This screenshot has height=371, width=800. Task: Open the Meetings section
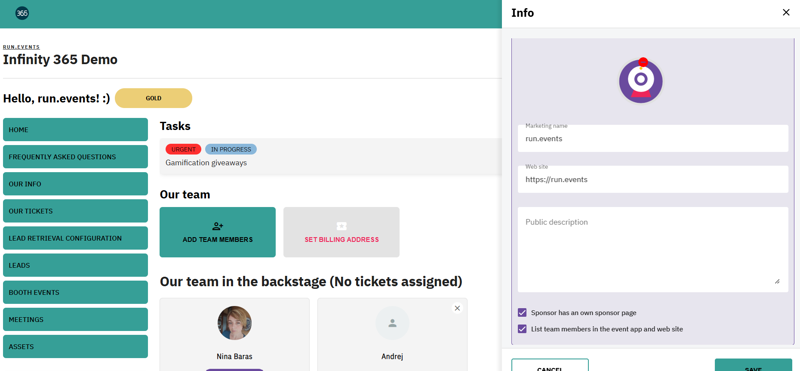[x=76, y=319]
